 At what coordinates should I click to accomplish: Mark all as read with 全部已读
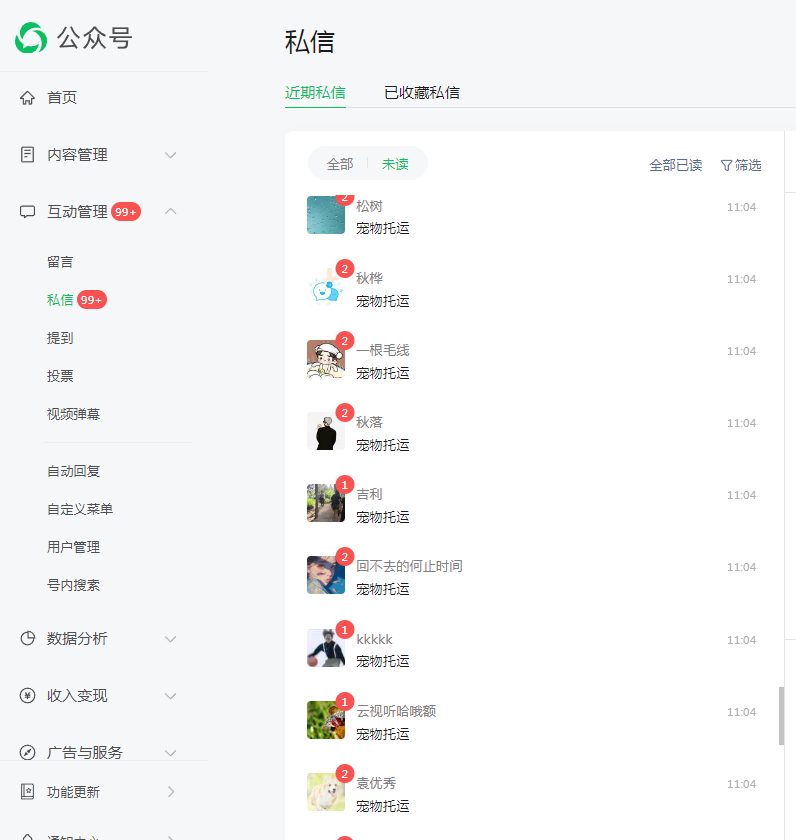point(676,165)
